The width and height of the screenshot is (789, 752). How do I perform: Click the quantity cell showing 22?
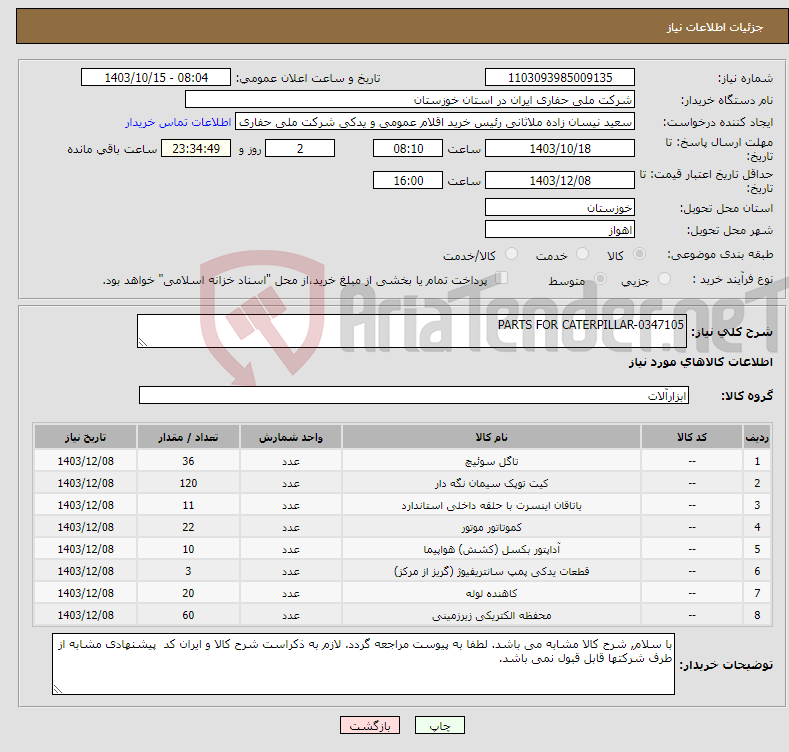[188, 528]
